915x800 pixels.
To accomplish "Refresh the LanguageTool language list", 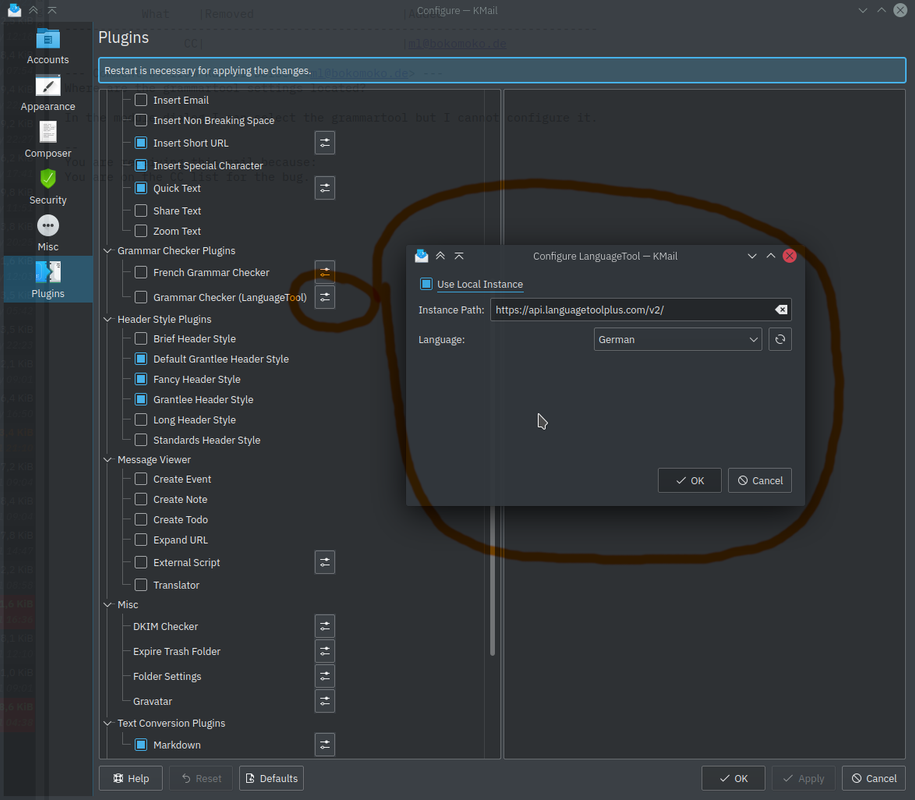I will (780, 339).
